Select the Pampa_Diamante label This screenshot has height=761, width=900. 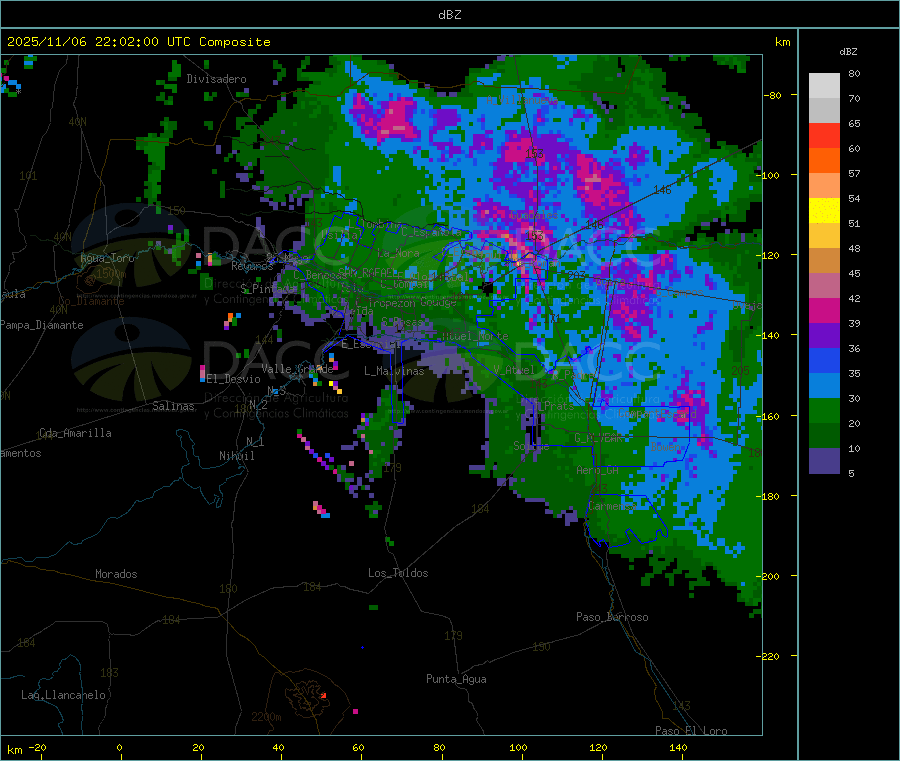(x=42, y=325)
